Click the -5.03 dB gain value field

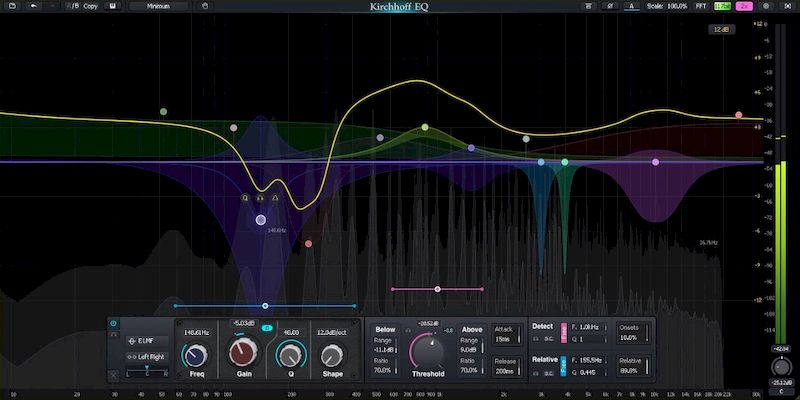[243, 323]
